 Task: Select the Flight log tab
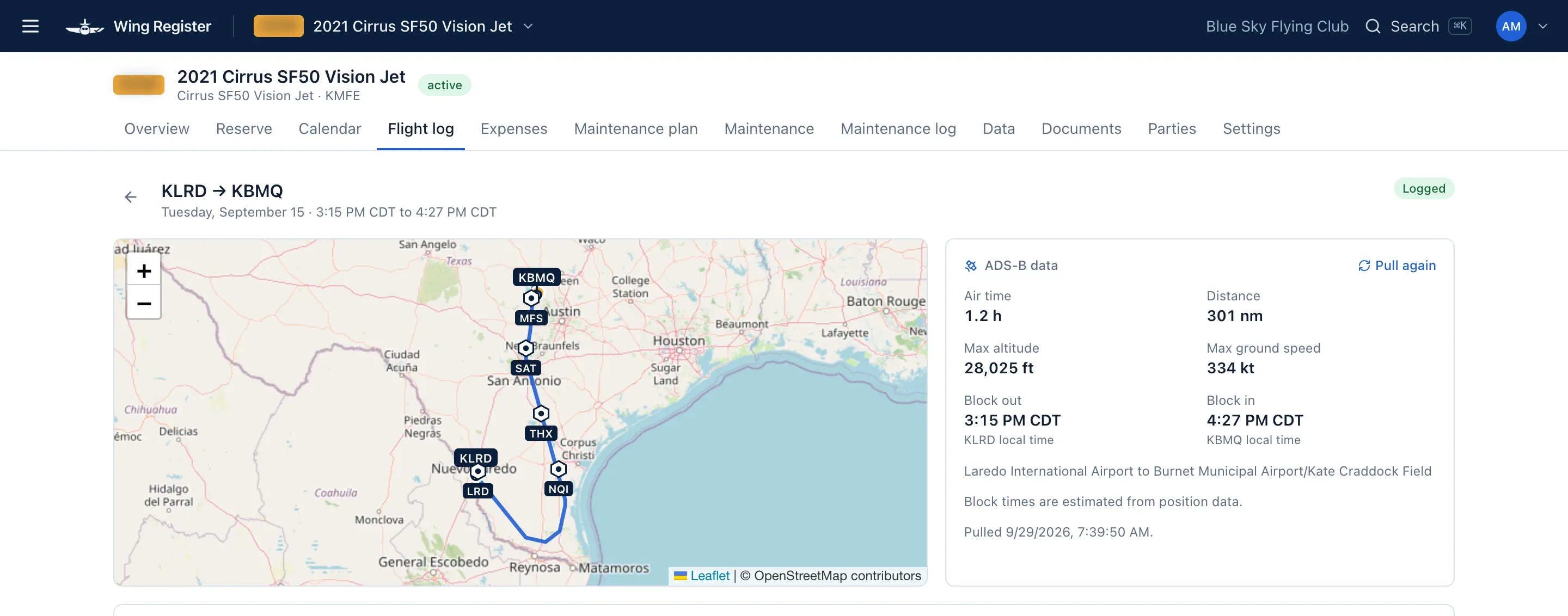(x=421, y=129)
